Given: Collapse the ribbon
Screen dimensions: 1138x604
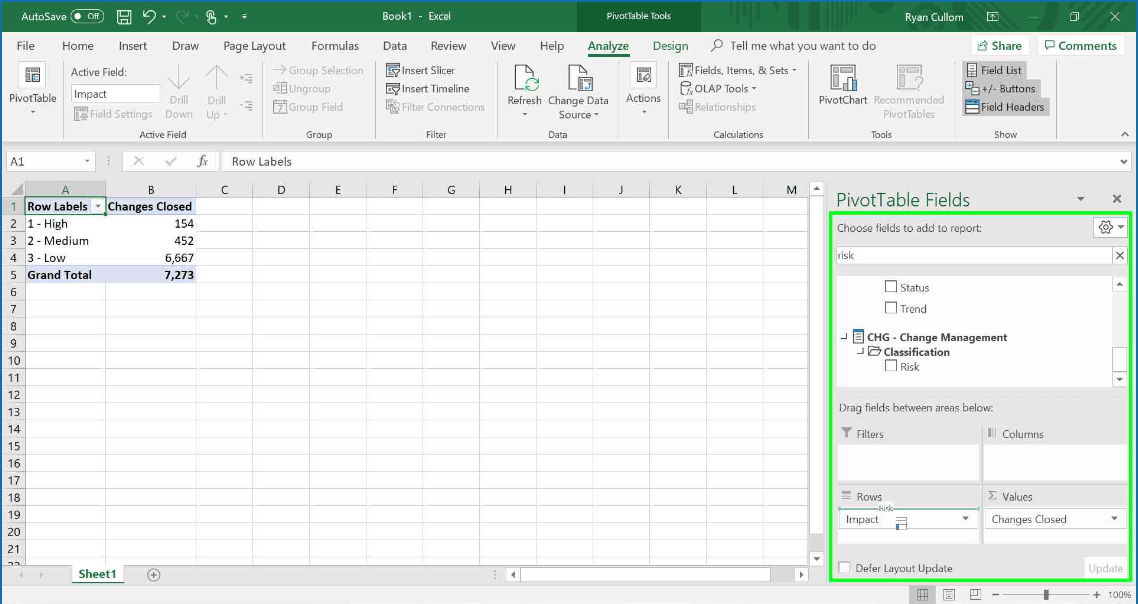Looking at the screenshot, I should pos(1125,134).
